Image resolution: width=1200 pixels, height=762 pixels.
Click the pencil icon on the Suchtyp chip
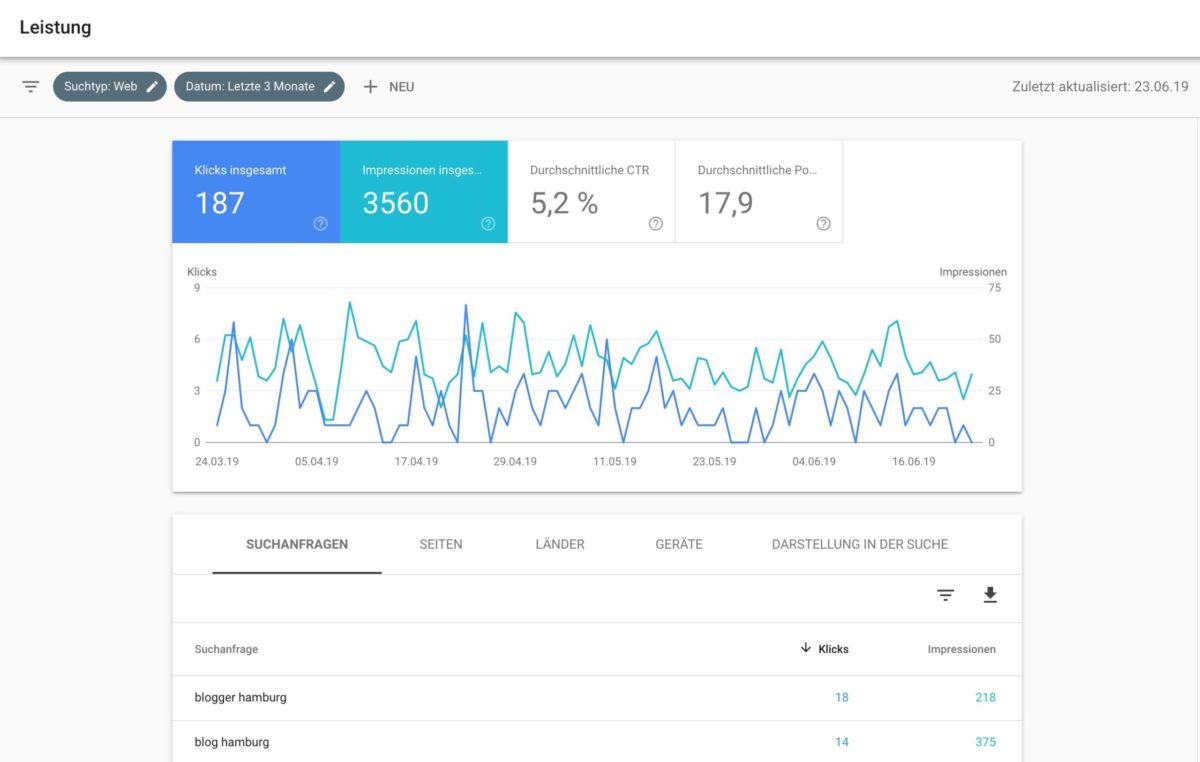coord(152,87)
